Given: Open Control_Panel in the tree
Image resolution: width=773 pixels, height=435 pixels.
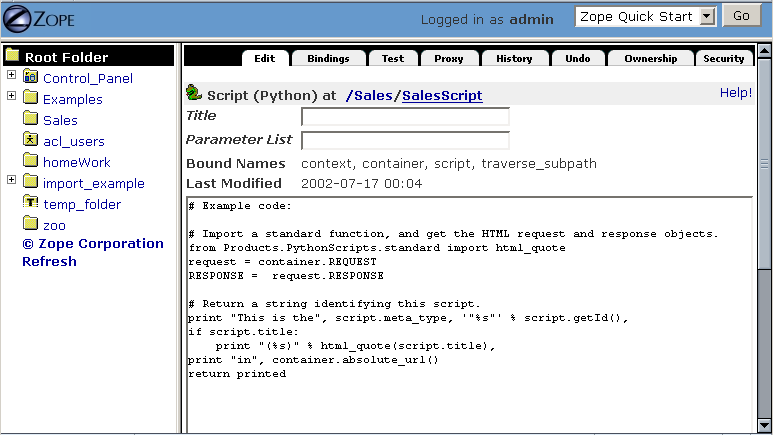Looking at the screenshot, I should point(88,78).
